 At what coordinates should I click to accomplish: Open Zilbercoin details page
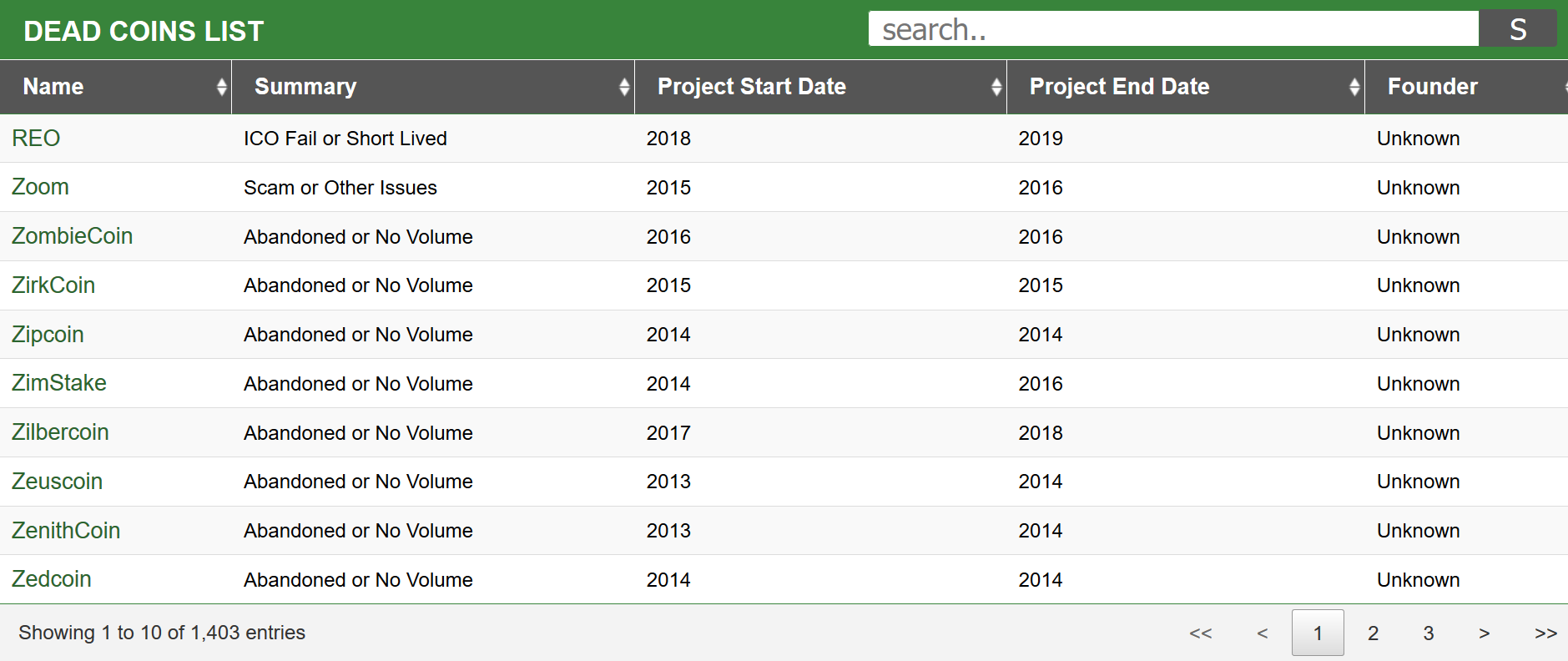tap(60, 432)
